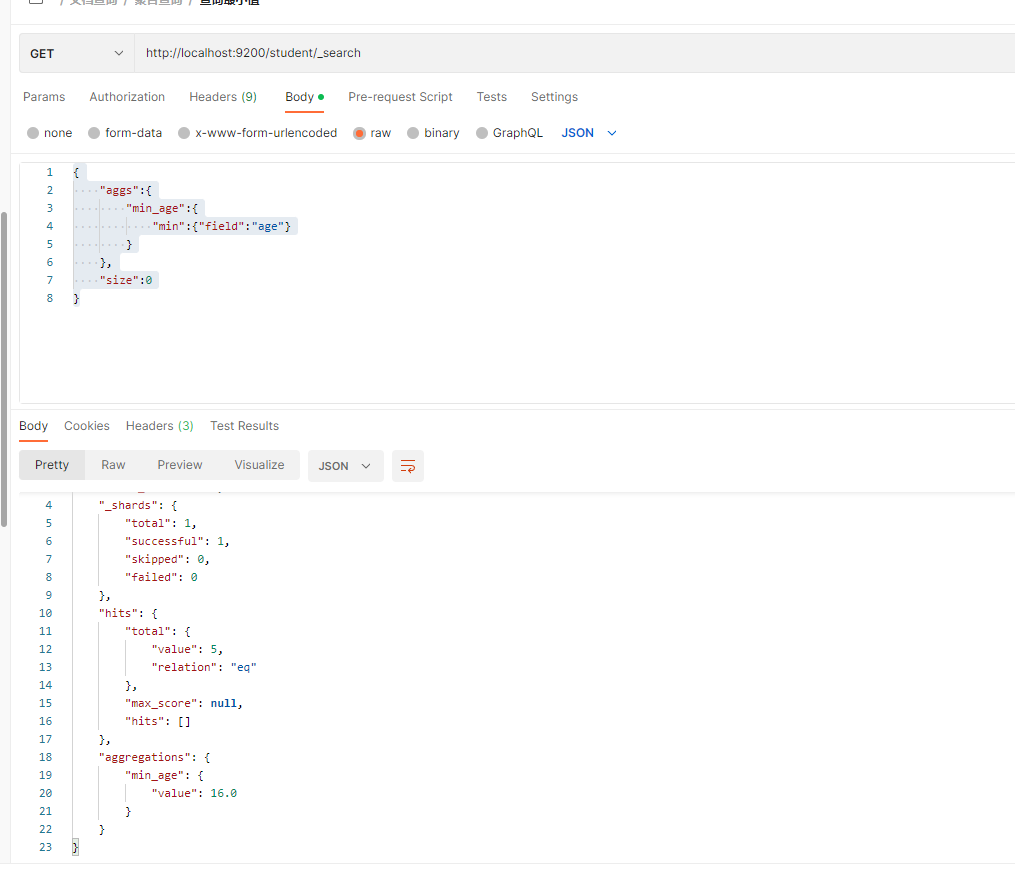The image size is (1015, 878).
Task: Click the "relation": "eq" response line
Action: tap(204, 668)
